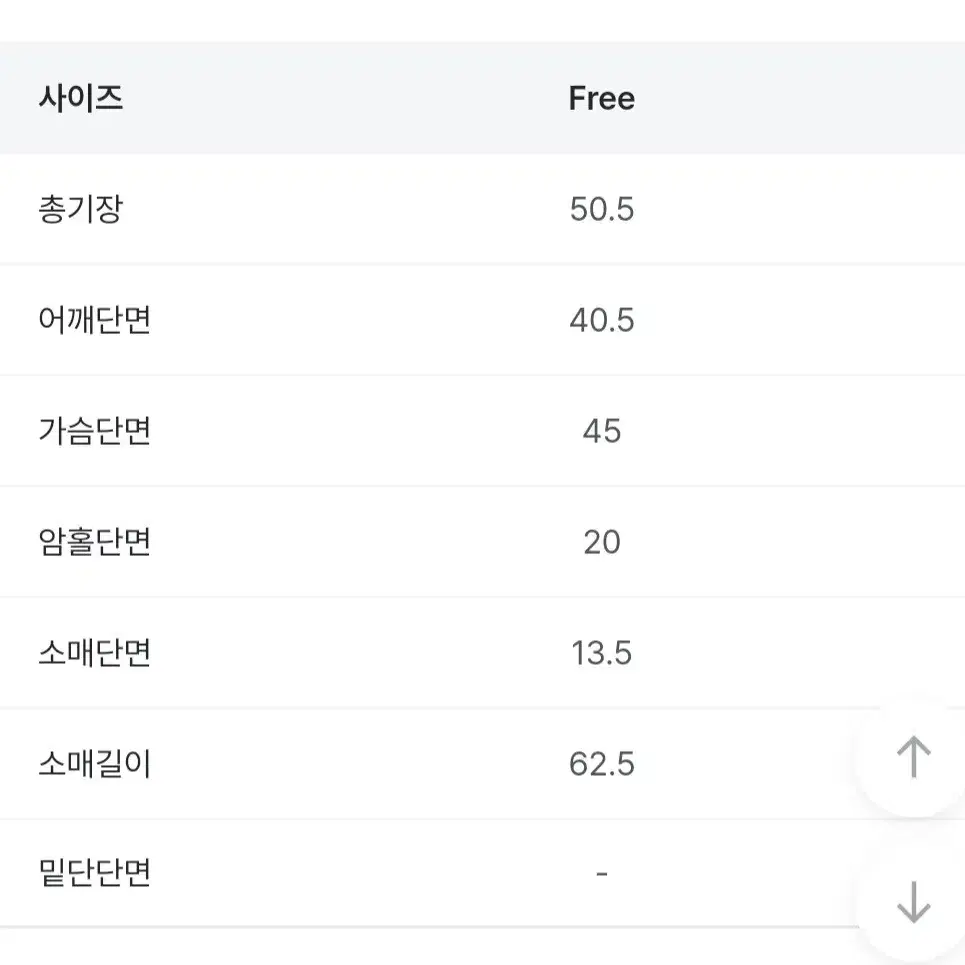The height and width of the screenshot is (965, 965).
Task: Select the Free size column header
Action: click(x=601, y=98)
